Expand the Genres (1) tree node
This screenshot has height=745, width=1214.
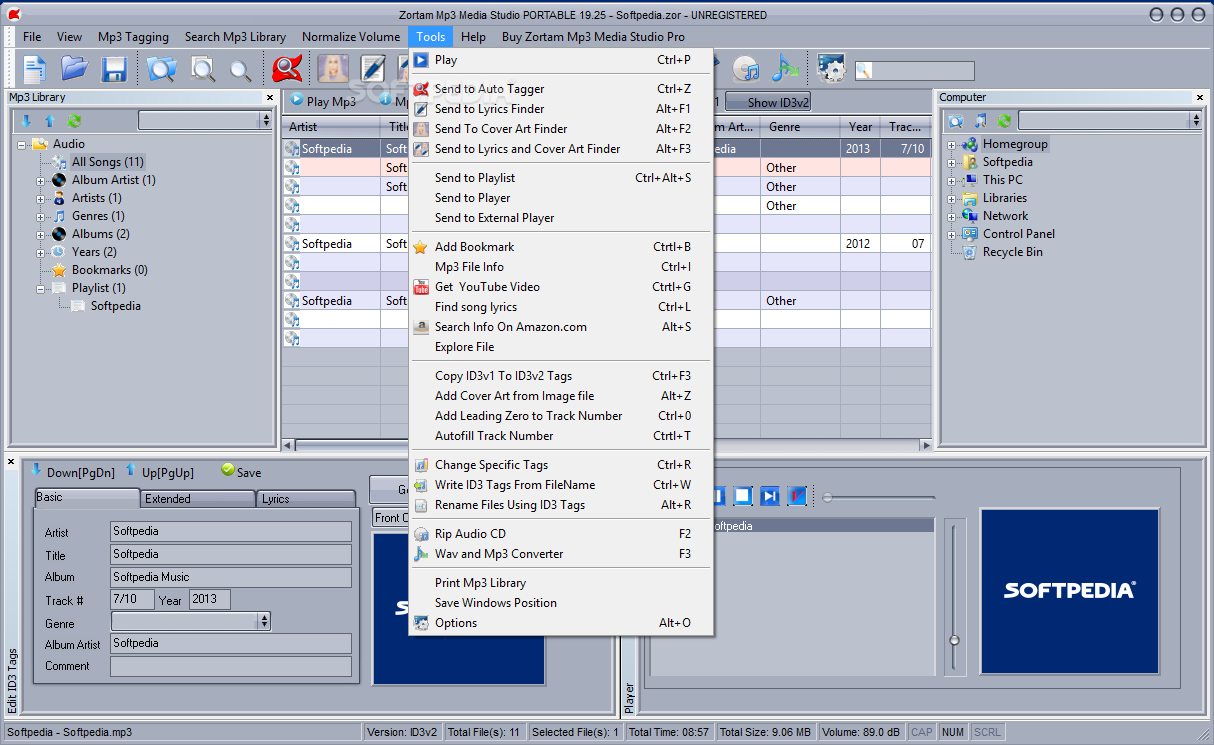point(41,217)
